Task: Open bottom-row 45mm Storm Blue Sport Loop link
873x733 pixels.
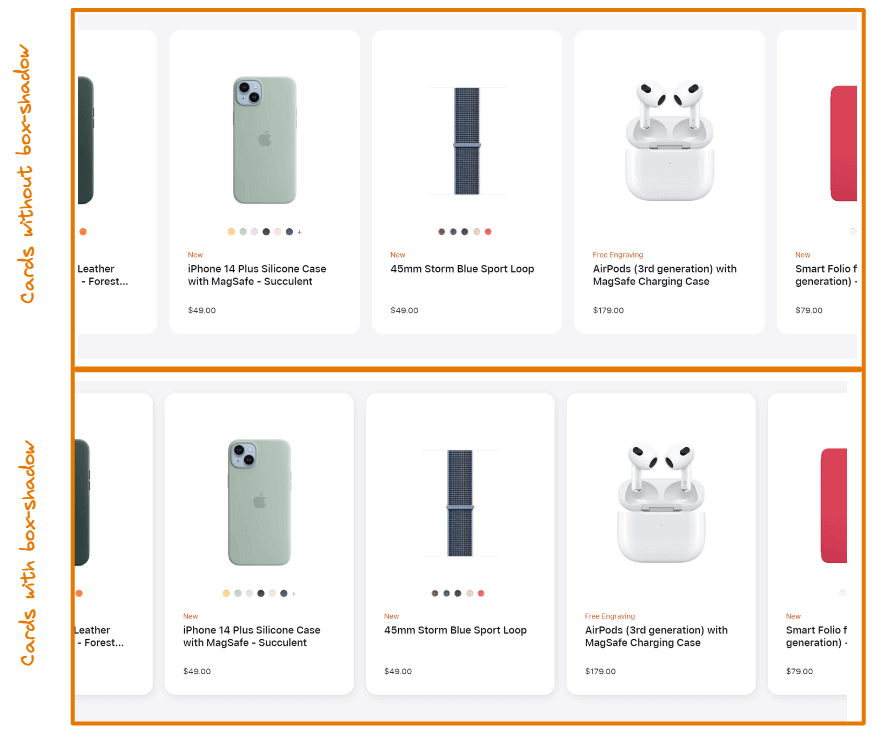Action: [455, 630]
